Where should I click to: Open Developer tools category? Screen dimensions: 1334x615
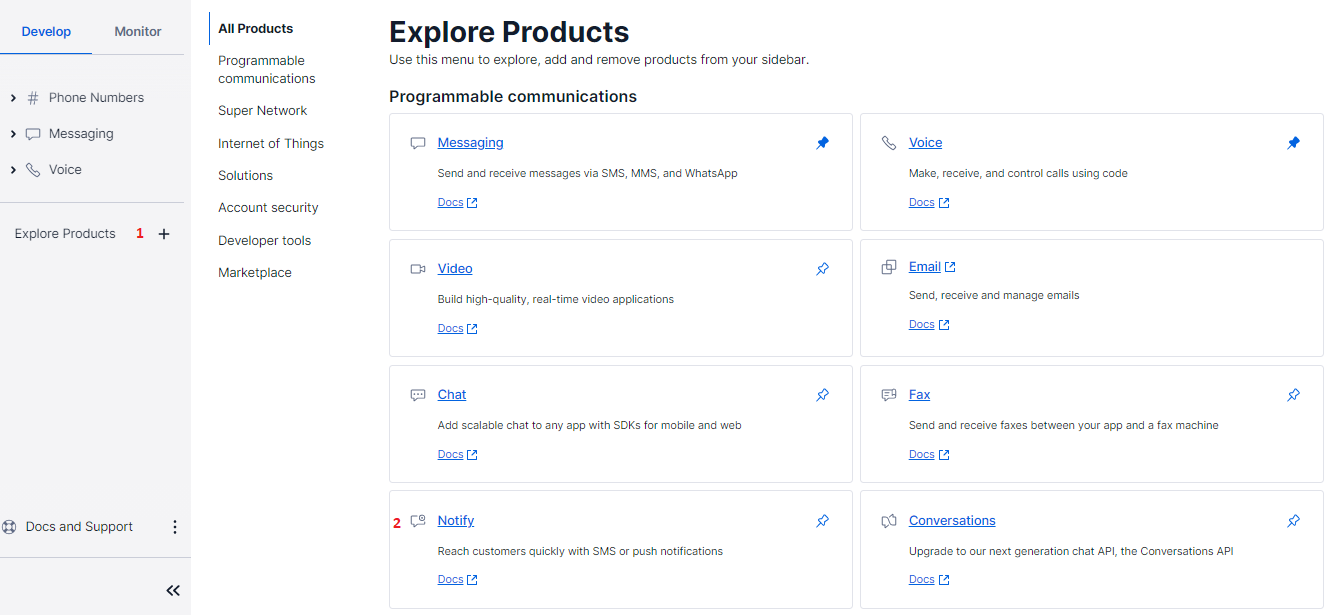265,241
